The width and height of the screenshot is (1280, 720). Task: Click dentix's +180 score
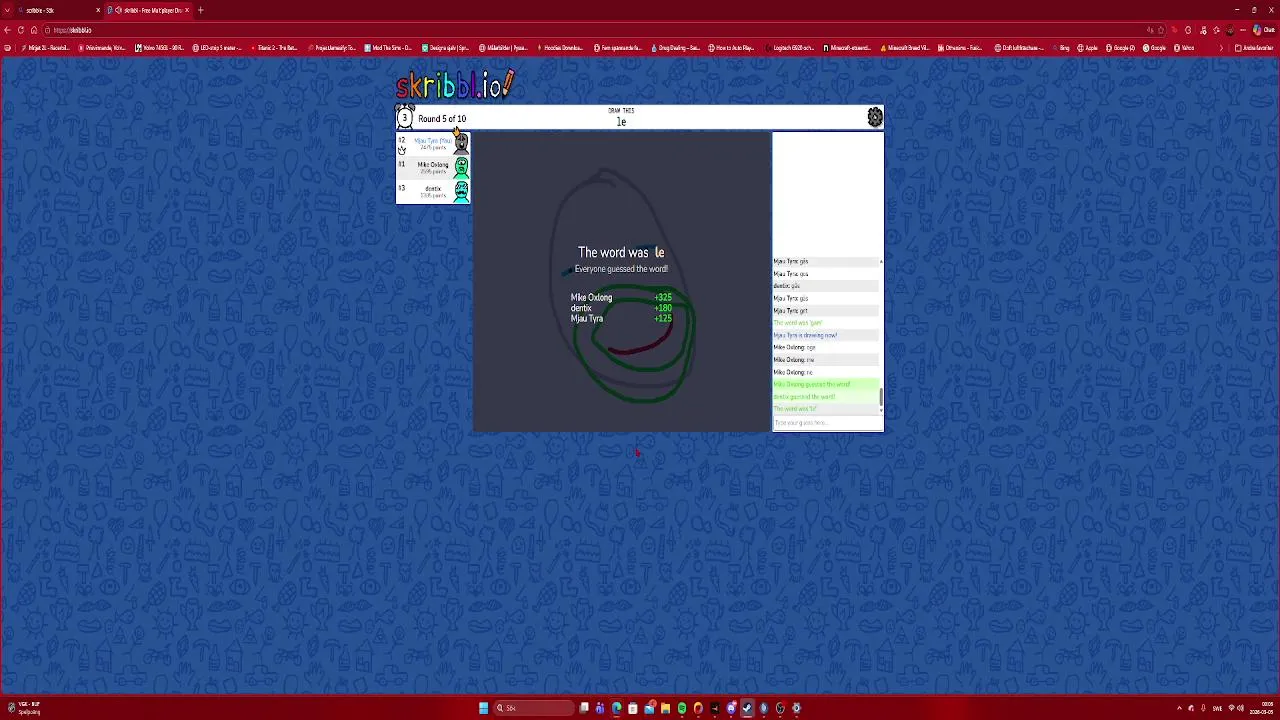(x=663, y=308)
